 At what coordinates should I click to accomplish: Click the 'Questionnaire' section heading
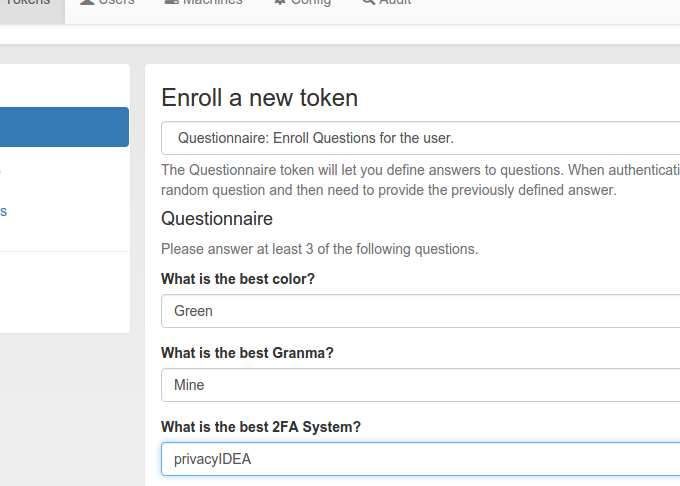pos(217,219)
